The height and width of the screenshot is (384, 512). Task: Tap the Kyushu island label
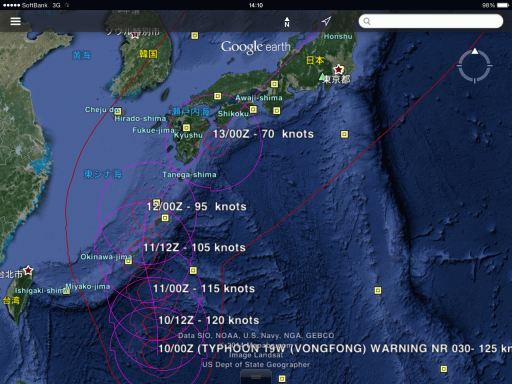tap(188, 135)
